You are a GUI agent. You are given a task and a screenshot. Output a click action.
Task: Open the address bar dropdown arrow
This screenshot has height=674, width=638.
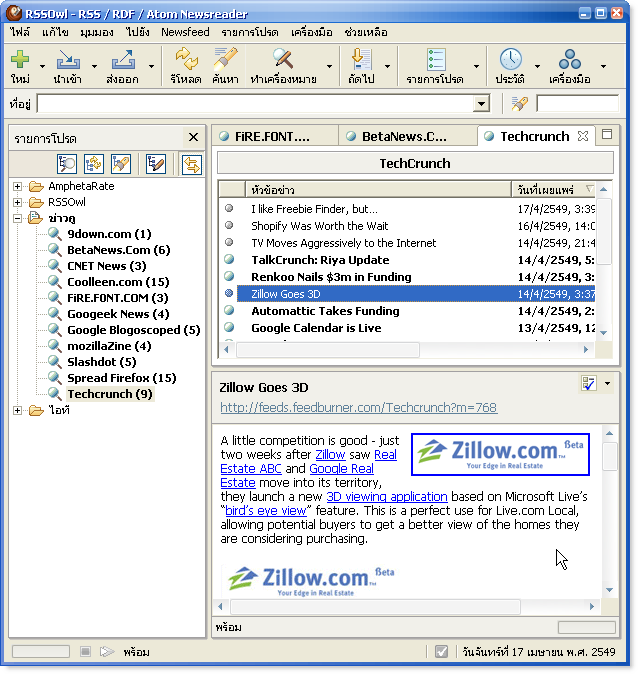482,104
